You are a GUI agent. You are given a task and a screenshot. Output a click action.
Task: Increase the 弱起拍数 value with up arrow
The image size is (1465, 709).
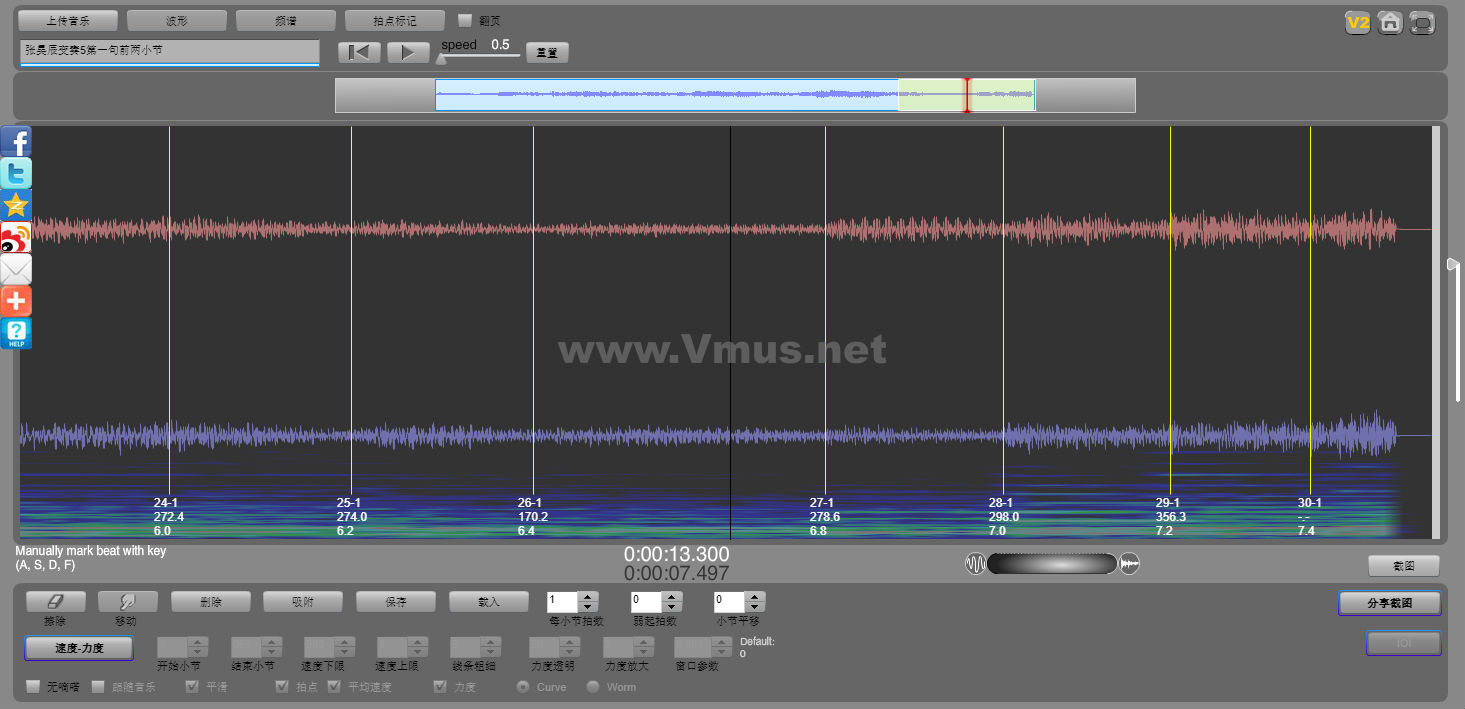point(672,597)
